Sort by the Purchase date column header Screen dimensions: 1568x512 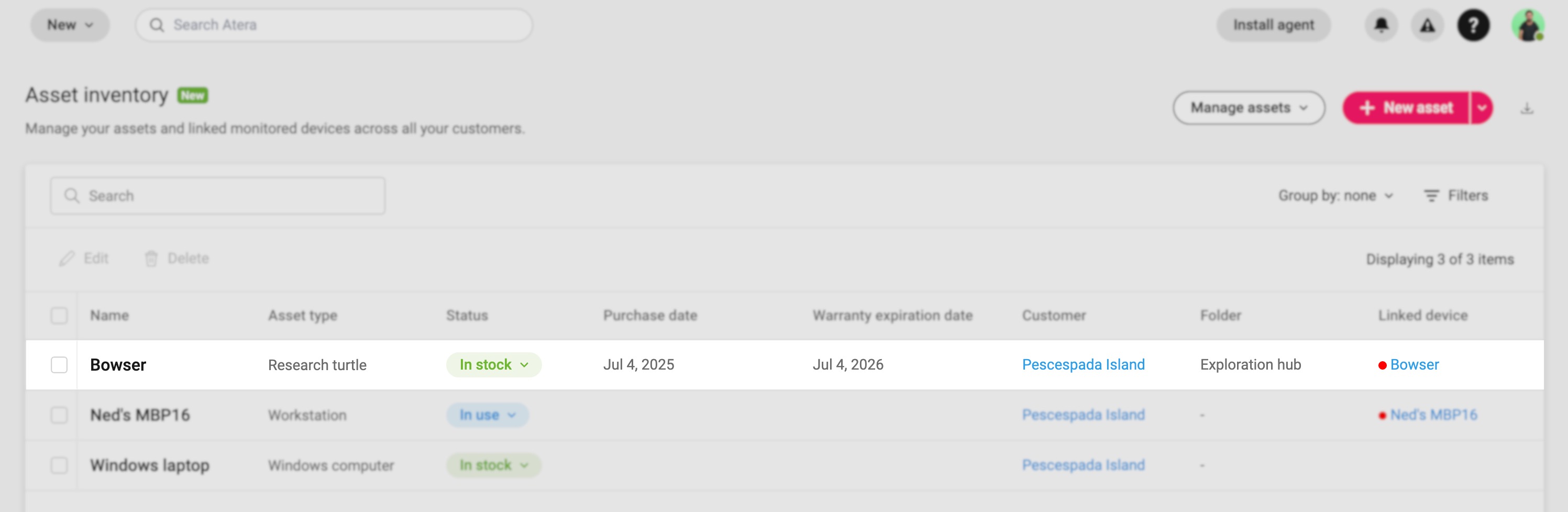(x=649, y=315)
